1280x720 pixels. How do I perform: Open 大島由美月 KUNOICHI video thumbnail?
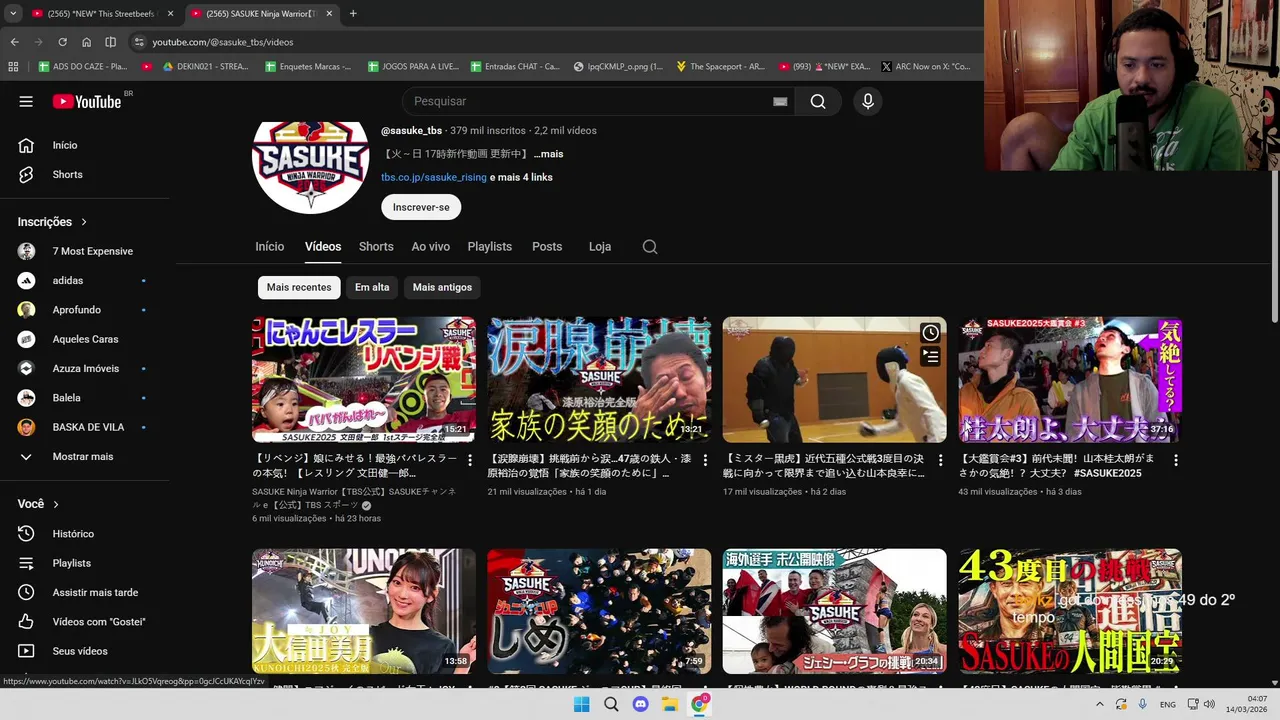[364, 611]
